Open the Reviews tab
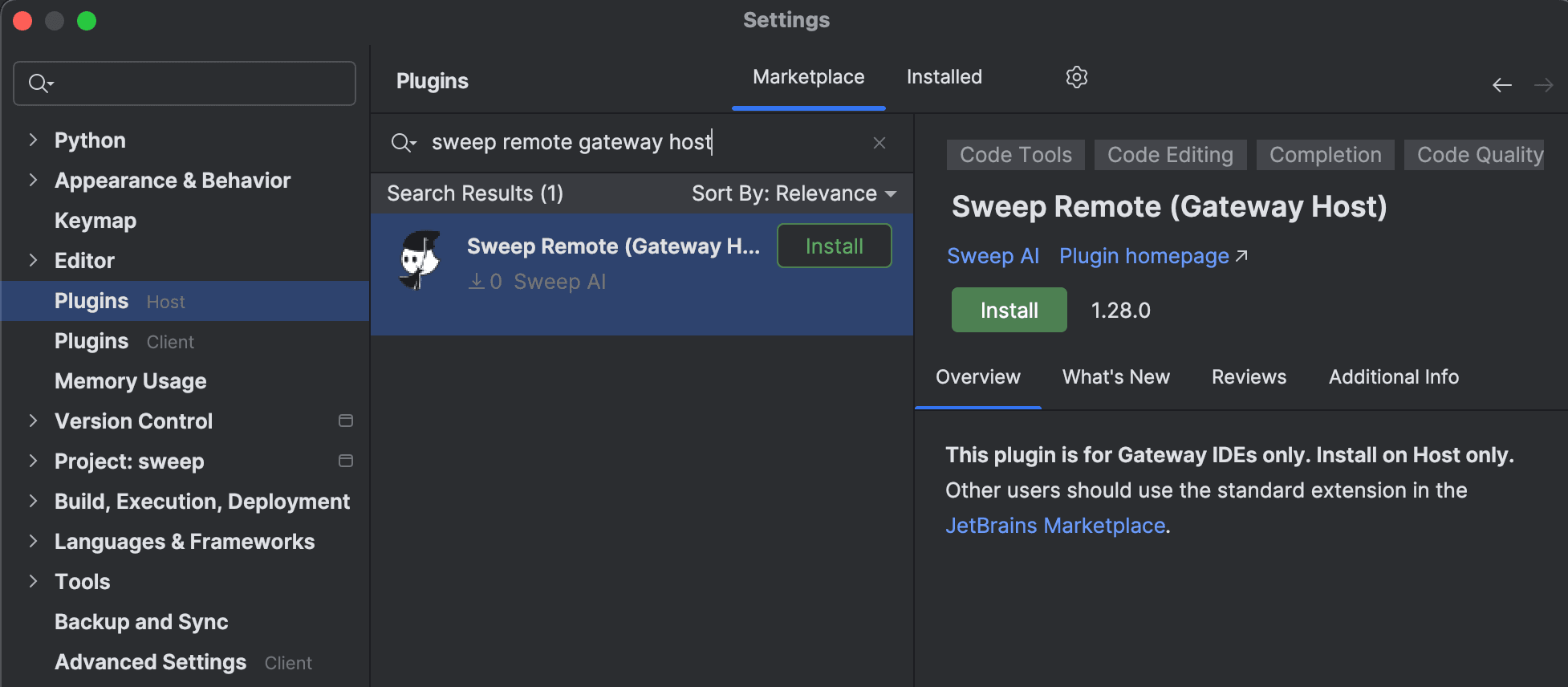The width and height of the screenshot is (1568, 687). (x=1249, y=377)
